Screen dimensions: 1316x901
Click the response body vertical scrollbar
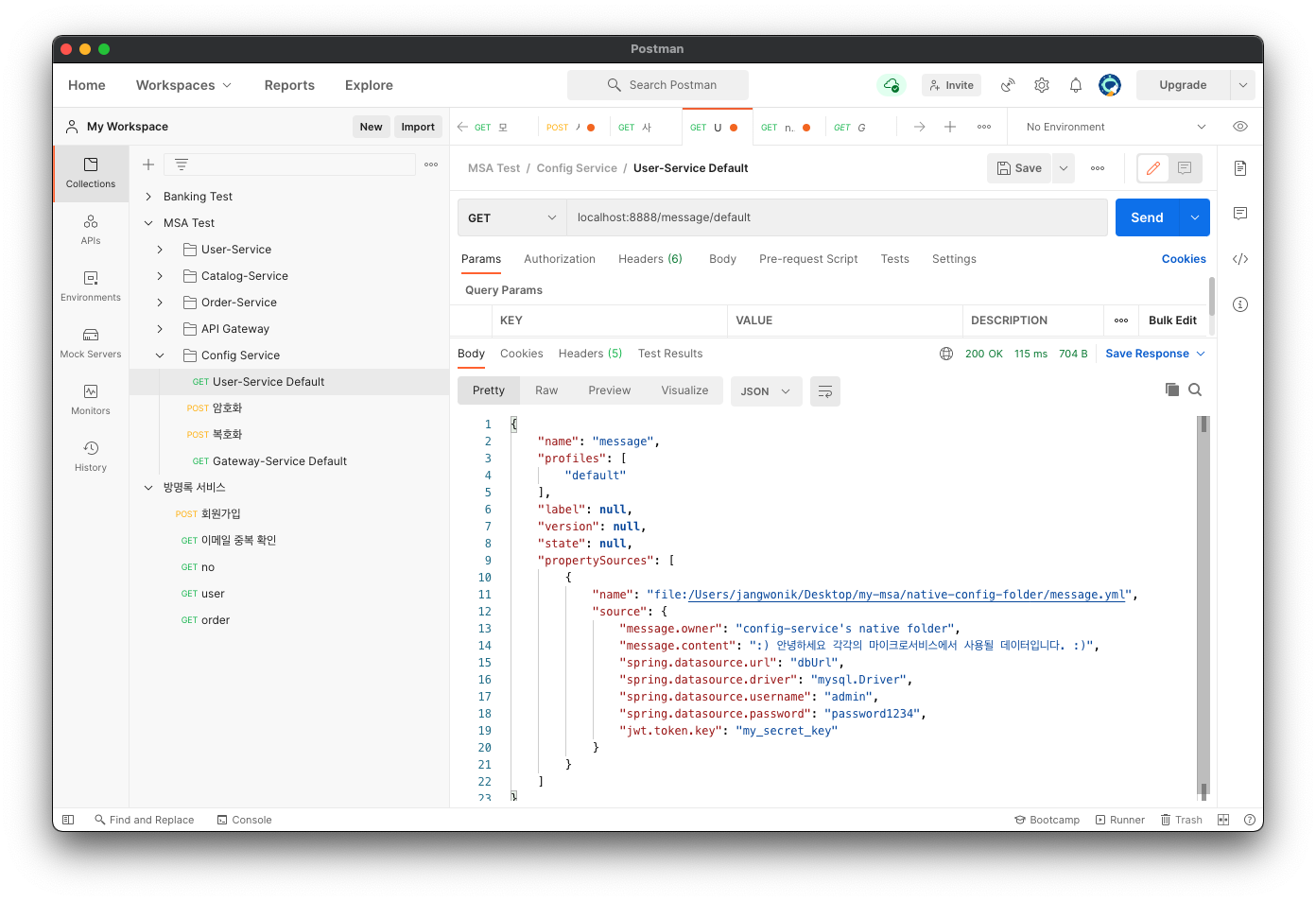[x=1203, y=608]
